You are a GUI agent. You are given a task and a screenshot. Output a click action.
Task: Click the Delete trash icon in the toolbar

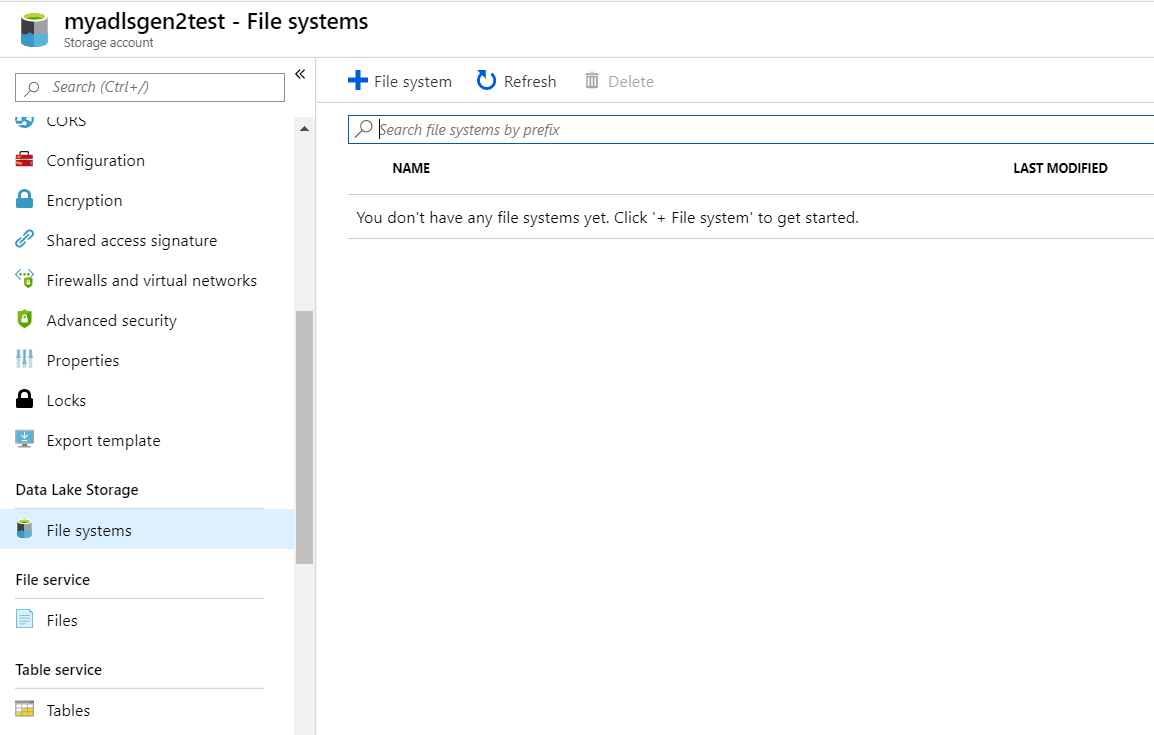(592, 81)
